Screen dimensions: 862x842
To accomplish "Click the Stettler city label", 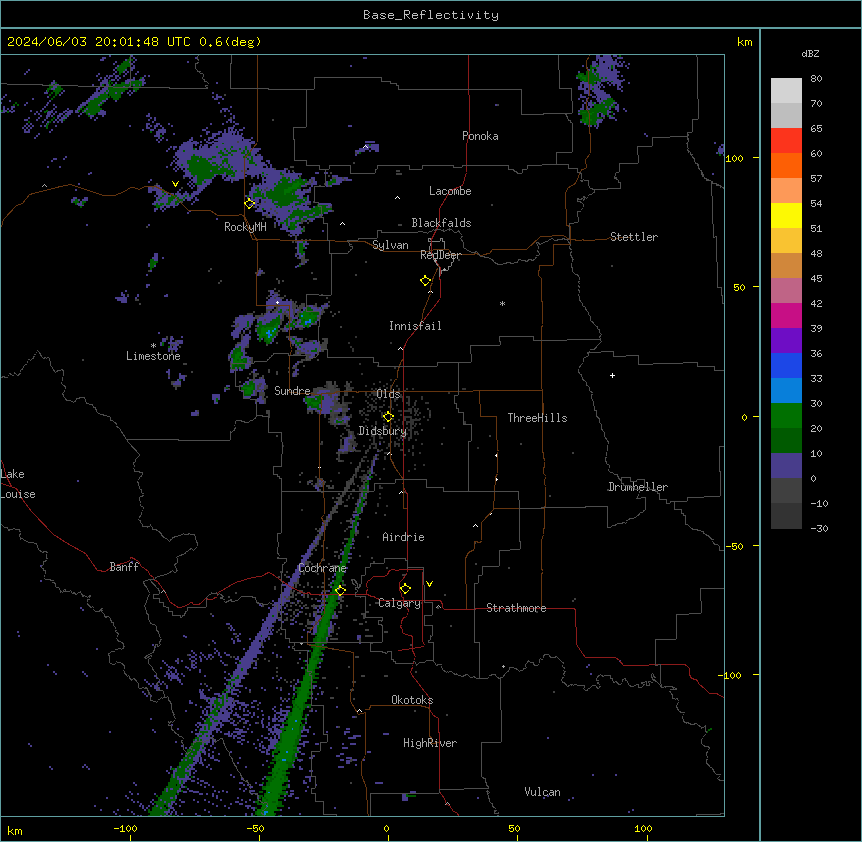I will (x=633, y=237).
